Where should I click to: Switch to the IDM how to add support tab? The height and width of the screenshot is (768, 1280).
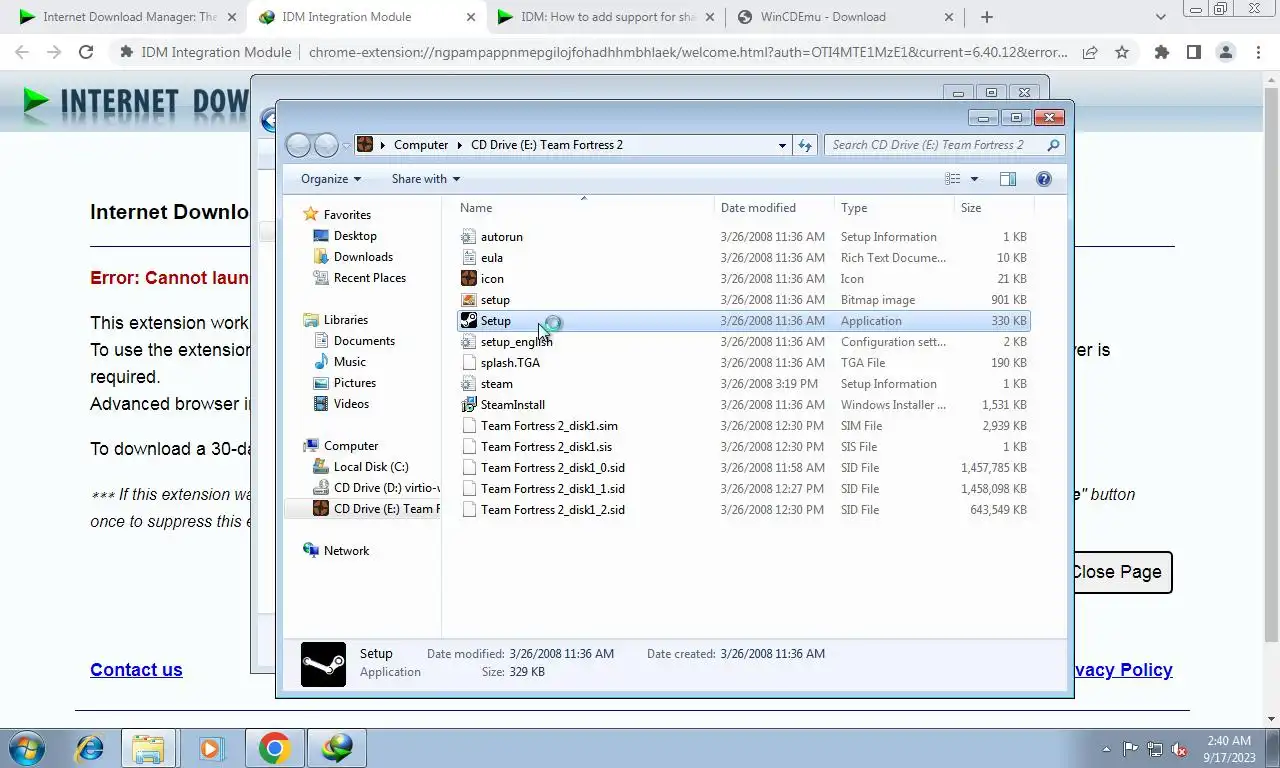coord(603,17)
